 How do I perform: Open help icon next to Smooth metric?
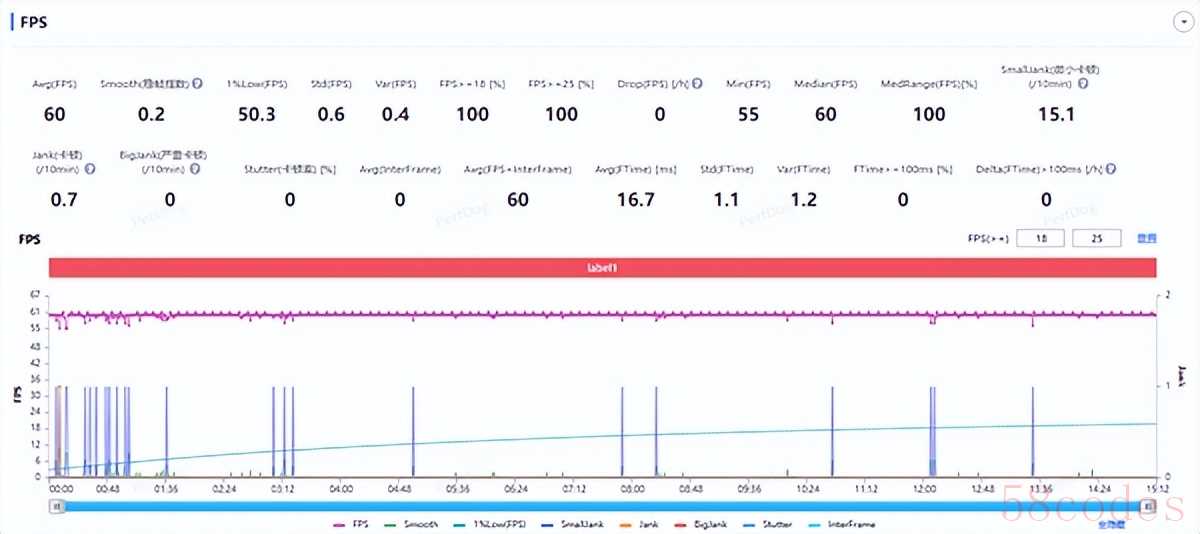tap(198, 84)
